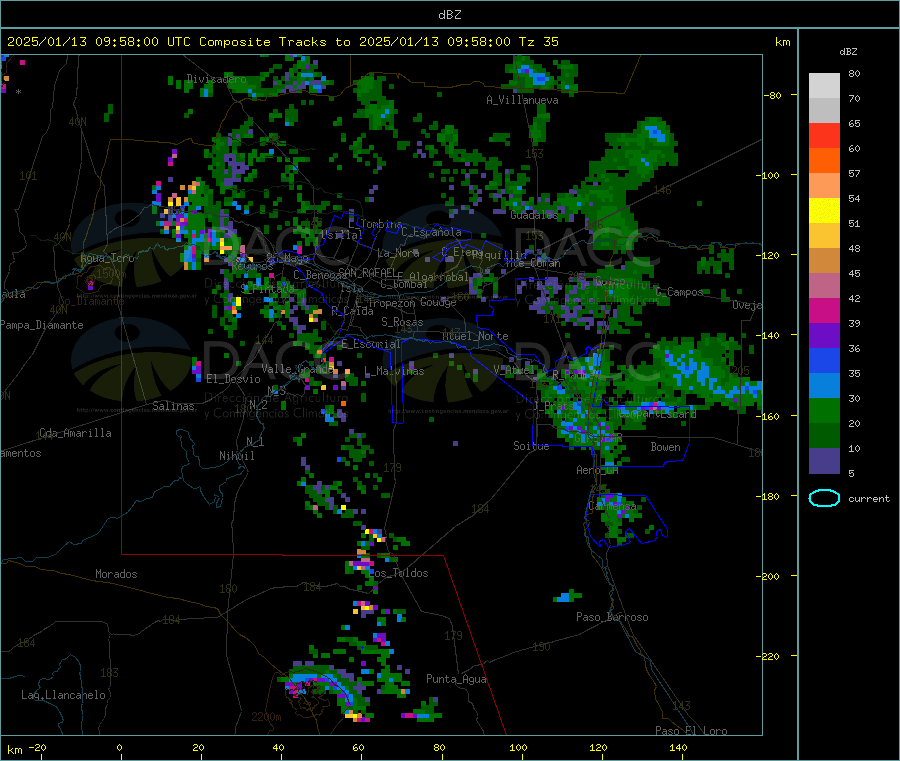Click the 'Valle_Grande' place label
Viewport: 900px width, 761px height.
click(x=297, y=368)
